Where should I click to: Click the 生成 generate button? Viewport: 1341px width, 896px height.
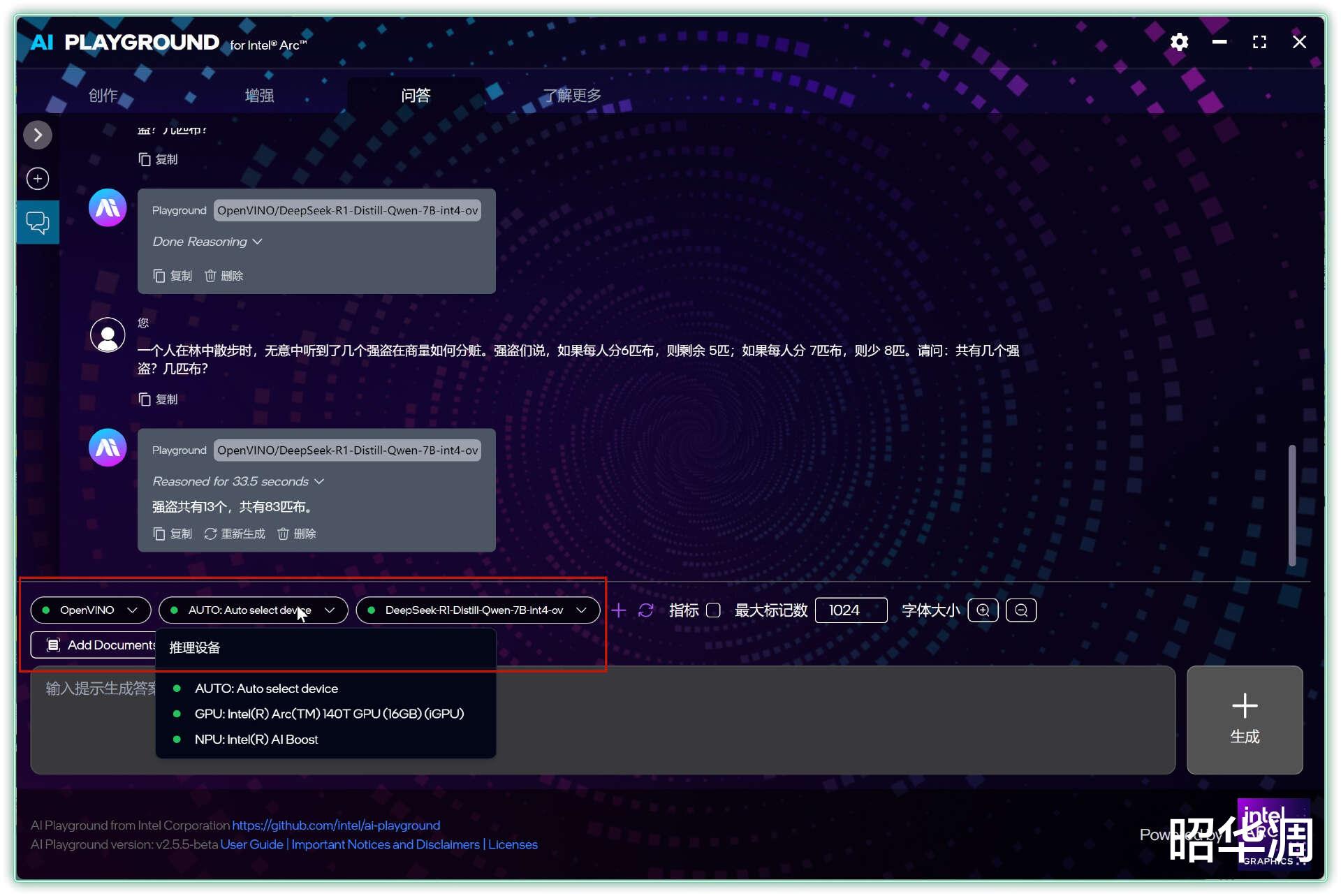(1244, 720)
